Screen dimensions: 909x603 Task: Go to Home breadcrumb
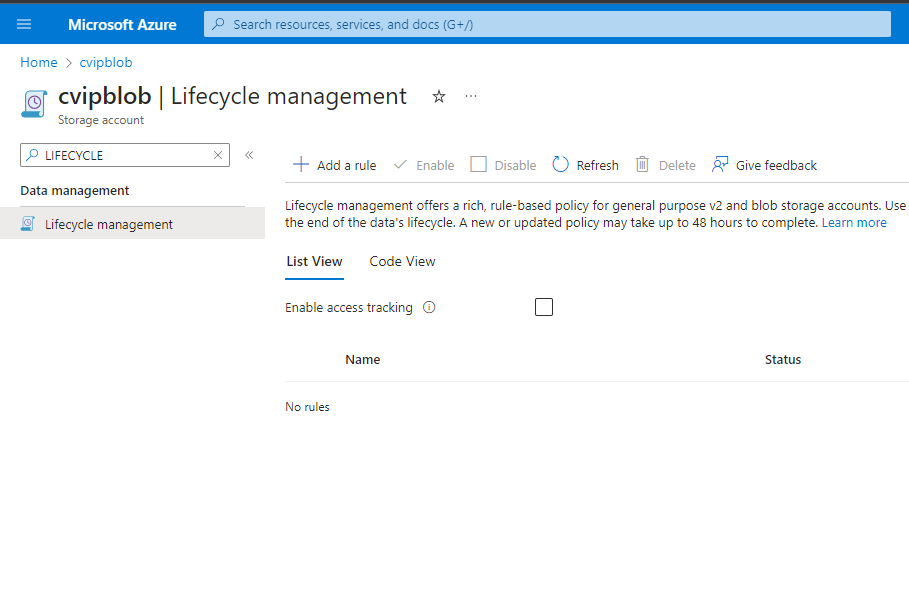[39, 62]
